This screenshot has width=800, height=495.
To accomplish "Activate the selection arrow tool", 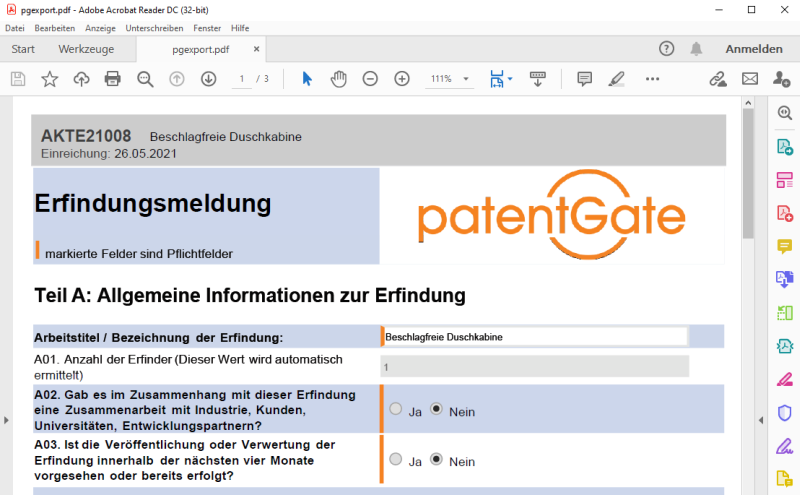I will [307, 79].
